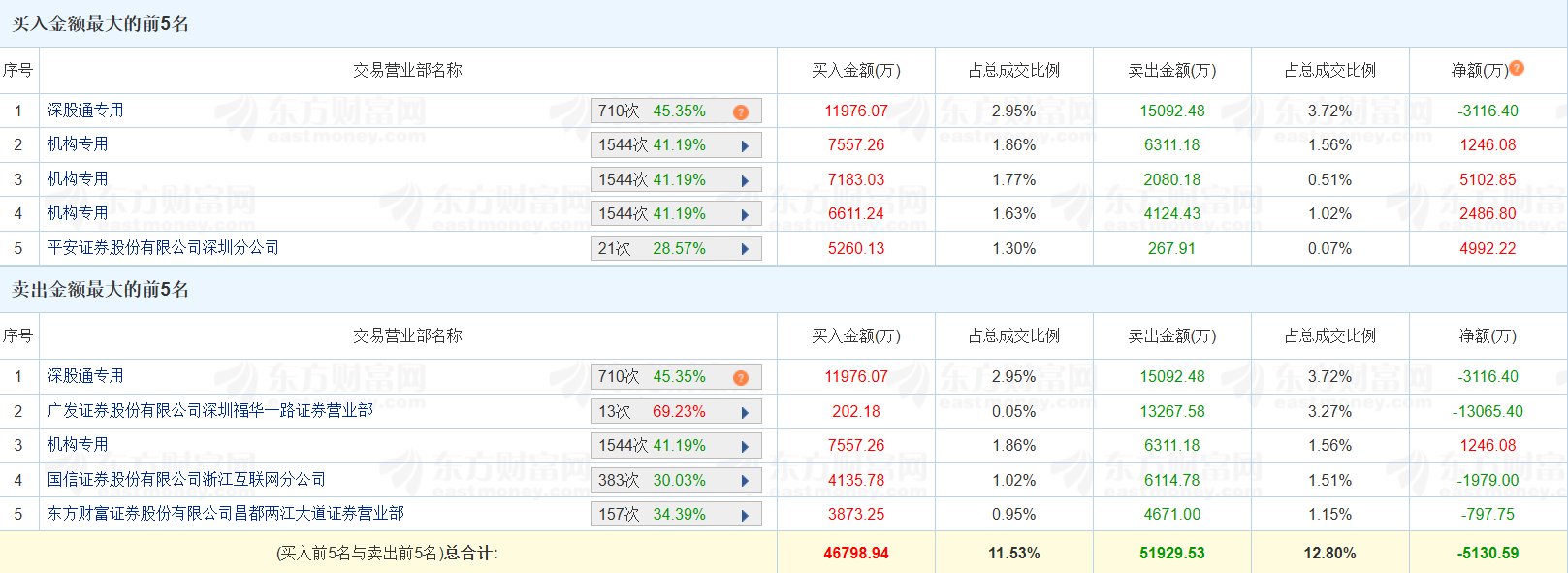Expand 机构专用 row with buy amount 7183.03
This screenshot has height=573, width=1568.
pyautogui.click(x=745, y=180)
